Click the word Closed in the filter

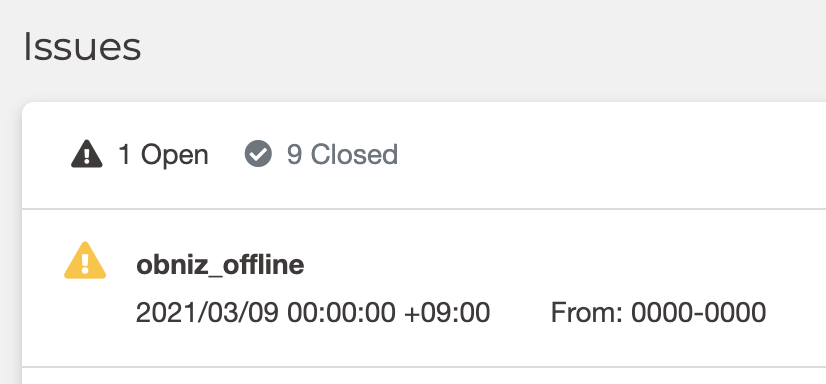(x=354, y=155)
